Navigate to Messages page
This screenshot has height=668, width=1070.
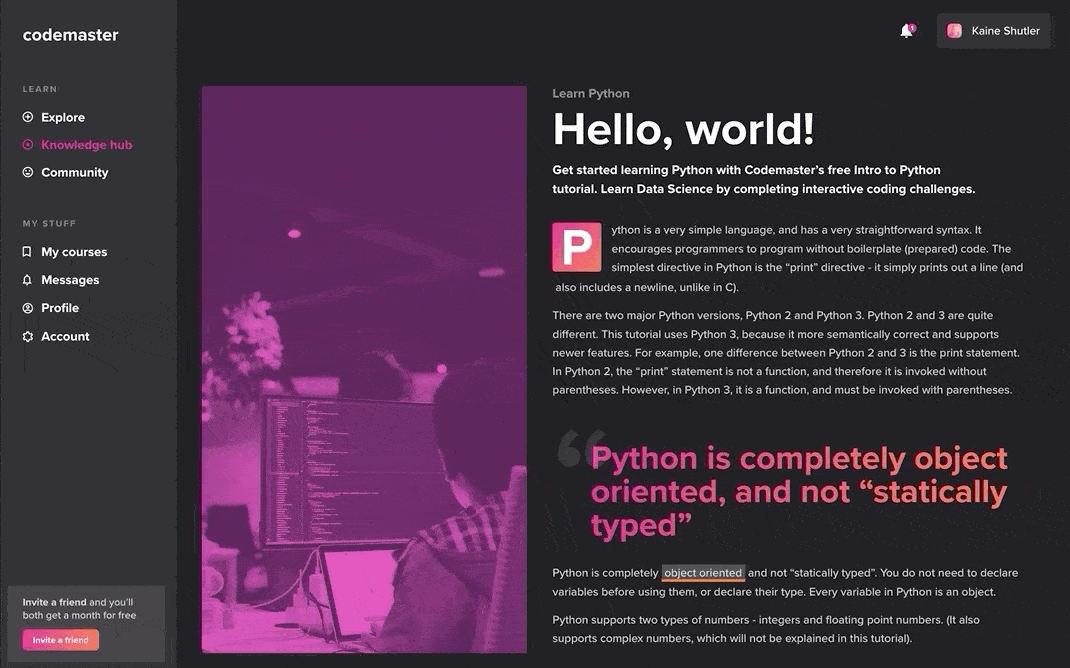70,280
